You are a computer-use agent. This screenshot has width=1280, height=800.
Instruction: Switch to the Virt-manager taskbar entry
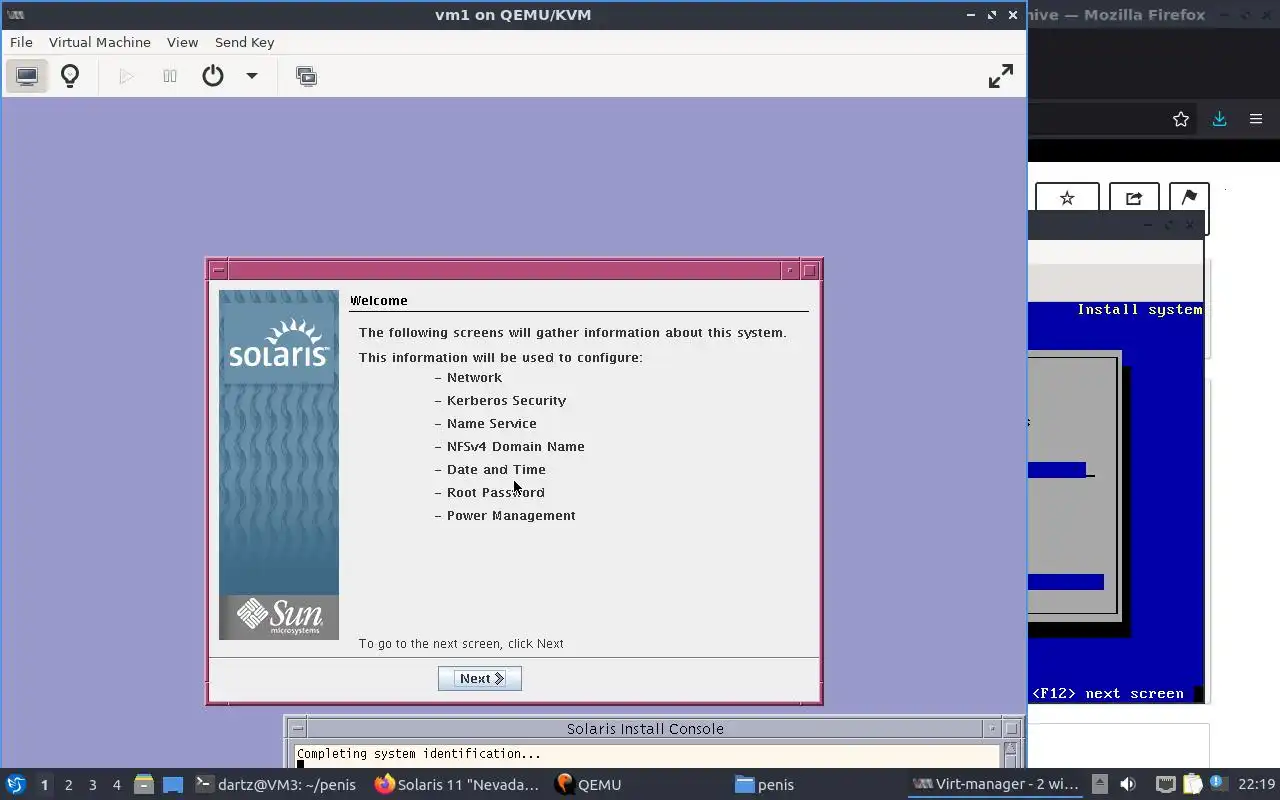point(996,785)
